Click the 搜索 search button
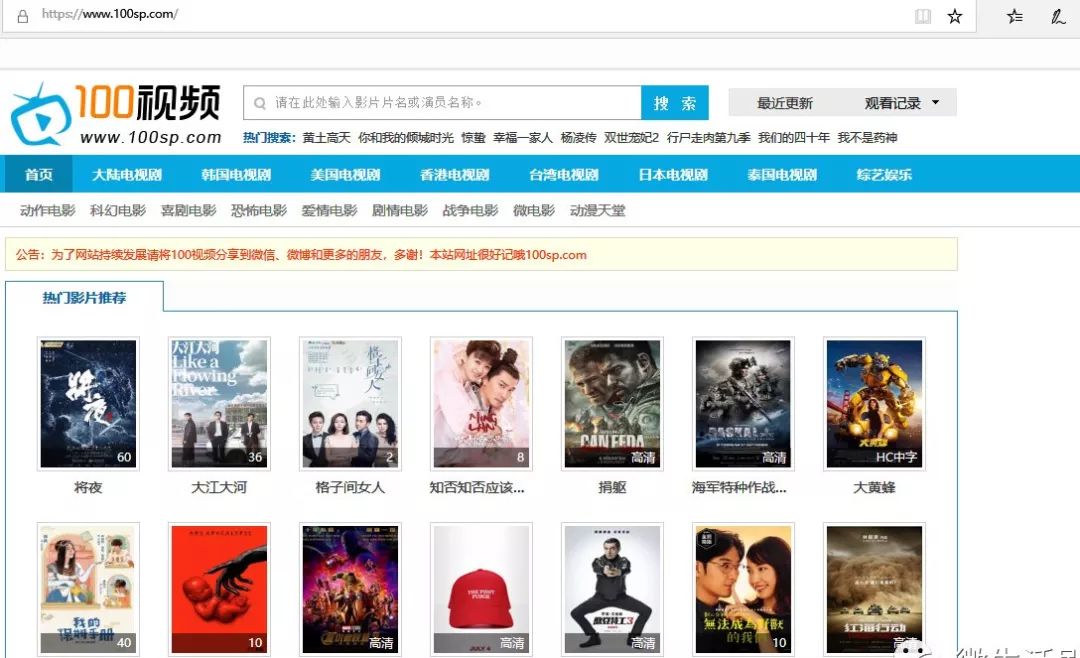This screenshot has height=658, width=1080. 674,103
